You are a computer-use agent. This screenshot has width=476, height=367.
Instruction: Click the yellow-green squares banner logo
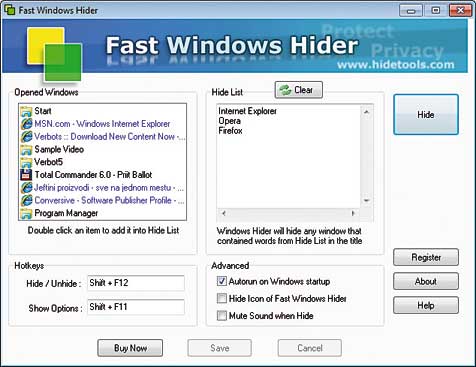[54, 54]
